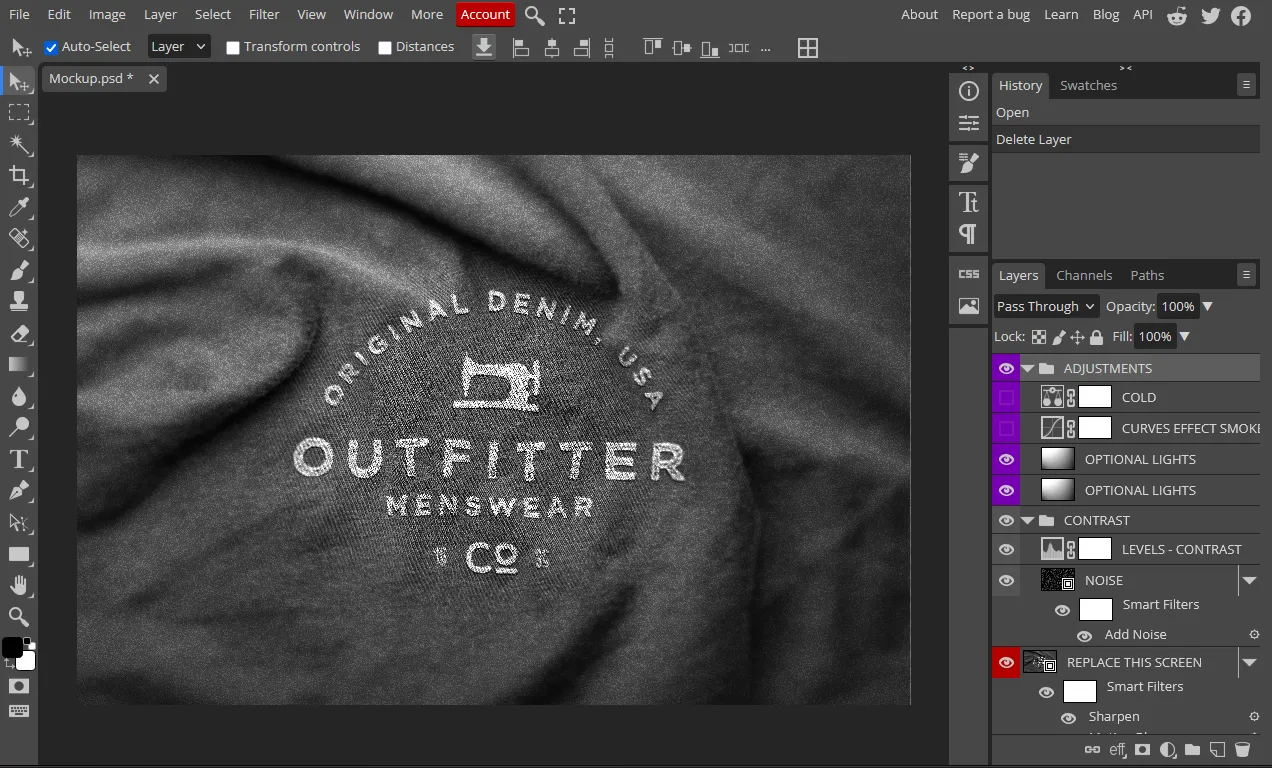Hide the CONTRAST folder
The width and height of the screenshot is (1272, 768).
click(1006, 520)
